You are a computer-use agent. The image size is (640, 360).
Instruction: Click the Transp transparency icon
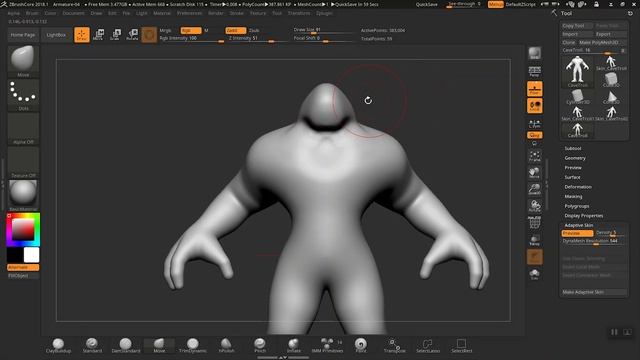[x=535, y=240]
